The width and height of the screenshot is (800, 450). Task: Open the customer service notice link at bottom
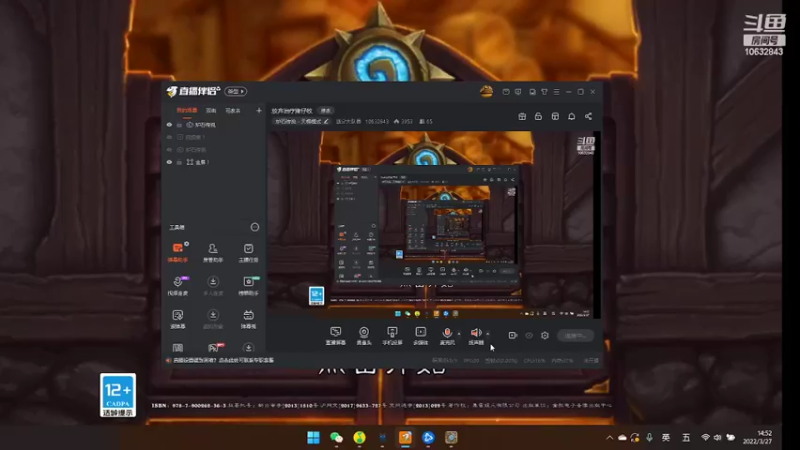[224, 360]
